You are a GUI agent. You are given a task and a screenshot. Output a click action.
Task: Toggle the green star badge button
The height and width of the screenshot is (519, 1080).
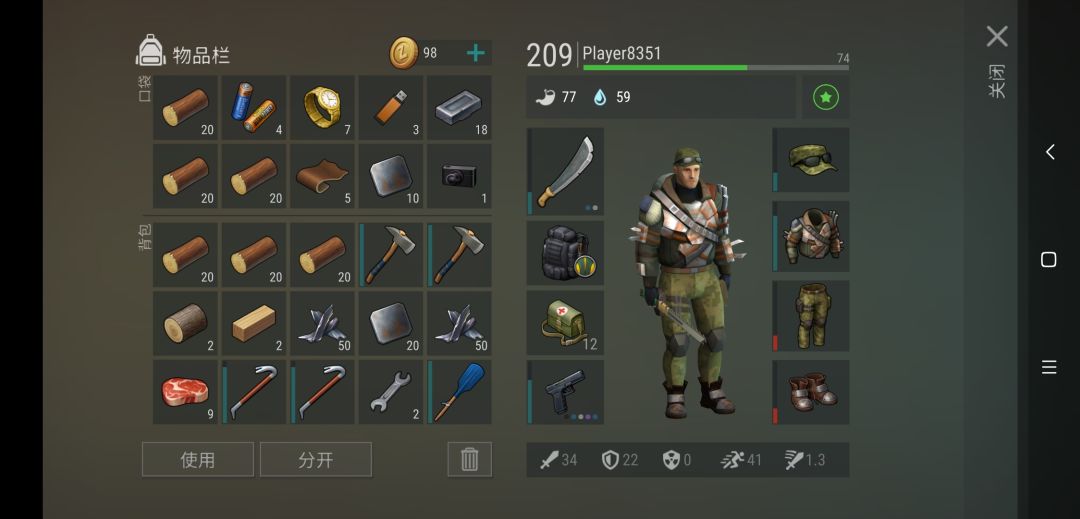coord(826,97)
